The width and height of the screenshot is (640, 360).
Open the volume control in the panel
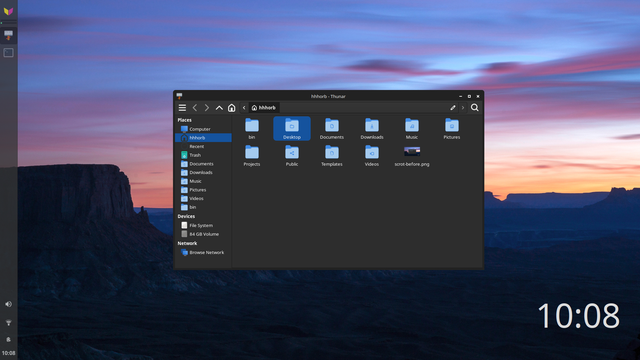coord(8,304)
